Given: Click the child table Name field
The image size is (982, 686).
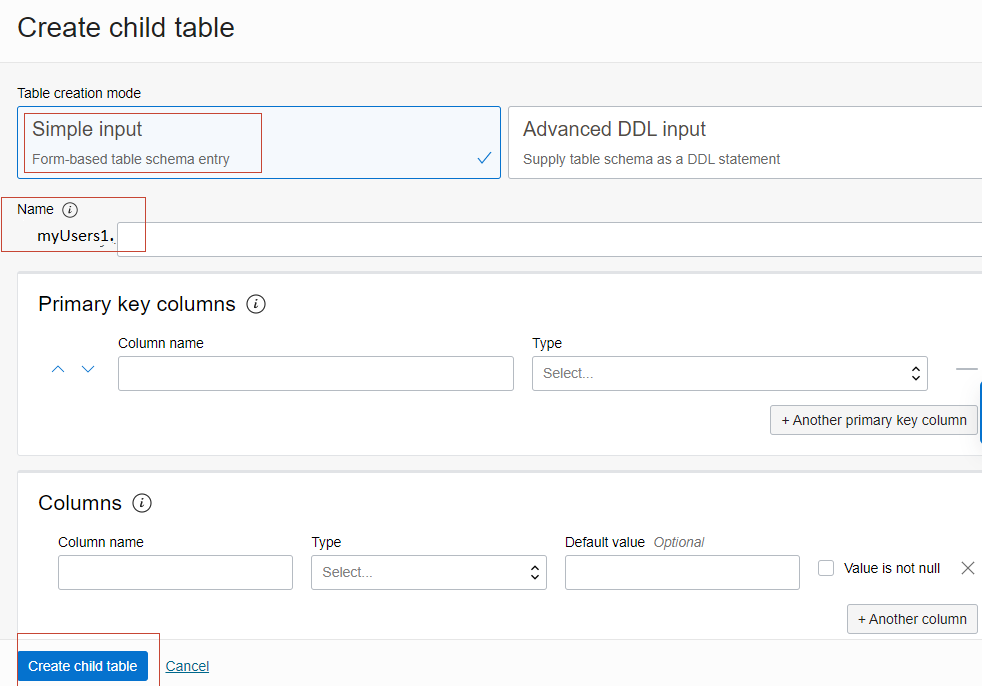Looking at the screenshot, I should (x=548, y=240).
